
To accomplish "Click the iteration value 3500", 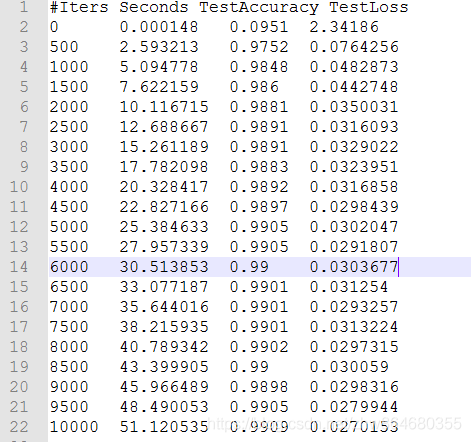I will tap(69, 167).
